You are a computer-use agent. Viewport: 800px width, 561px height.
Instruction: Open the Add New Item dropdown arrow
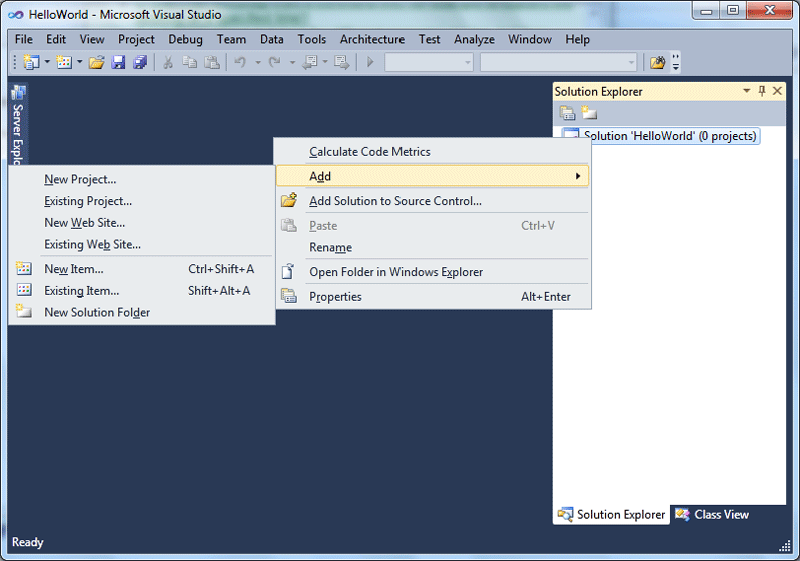tap(80, 62)
